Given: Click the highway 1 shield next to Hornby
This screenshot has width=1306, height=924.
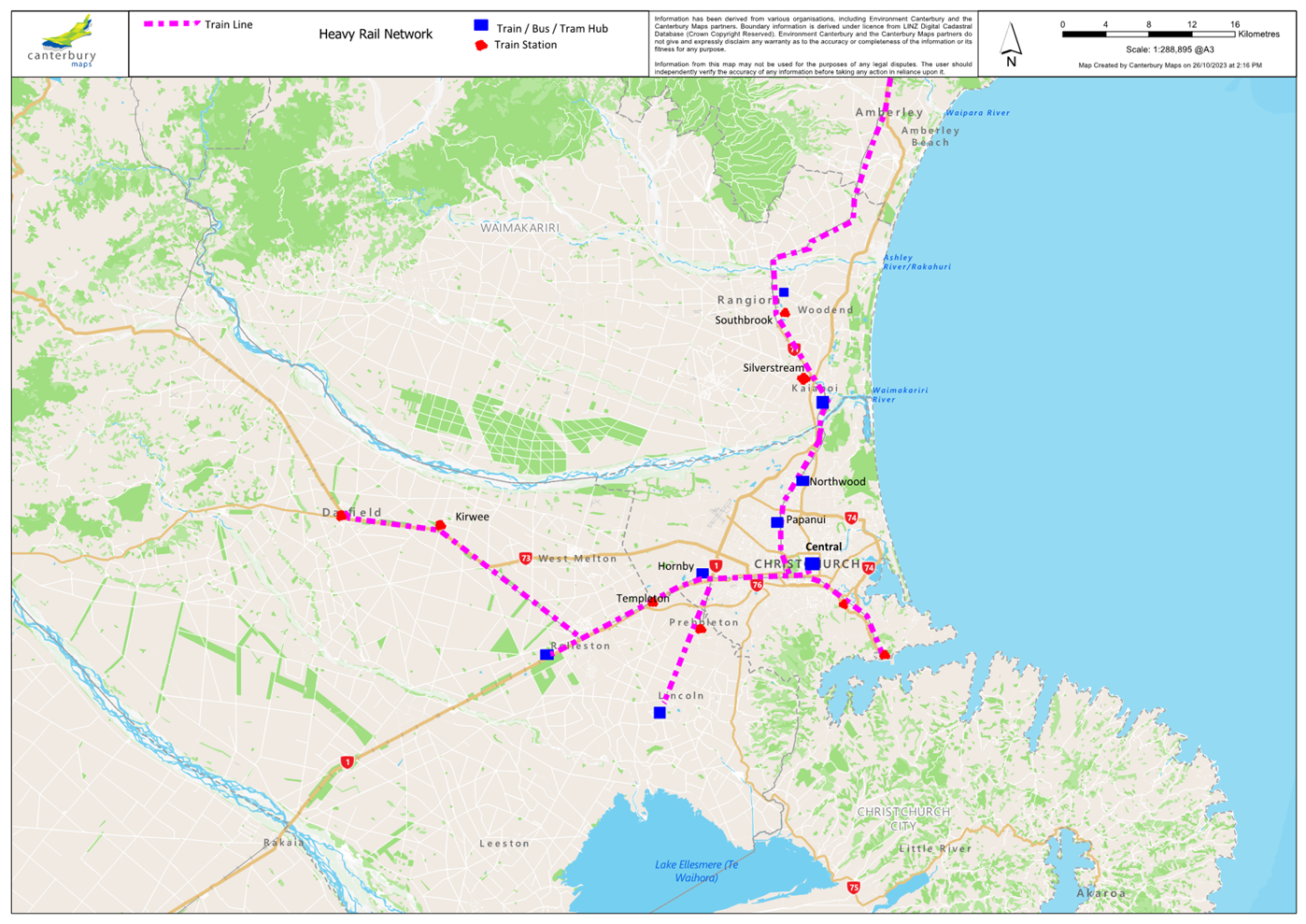Looking at the screenshot, I should click(716, 566).
